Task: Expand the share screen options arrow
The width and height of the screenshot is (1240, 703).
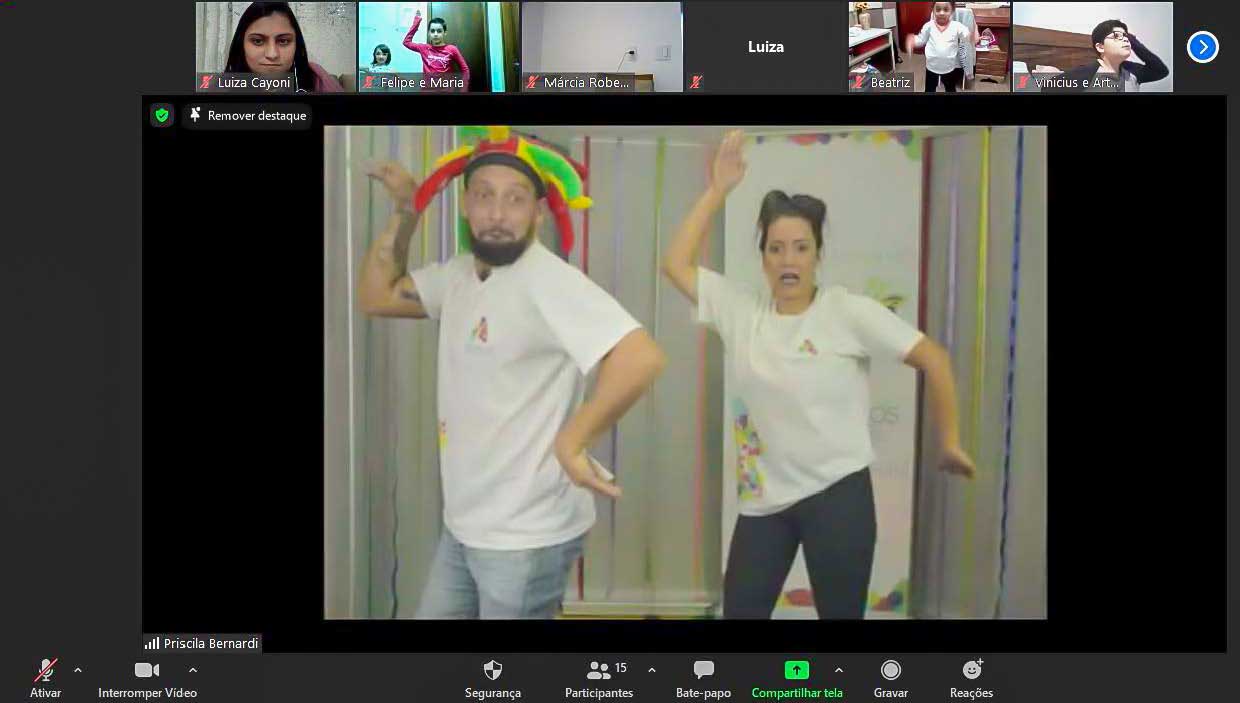Action: pos(839,670)
